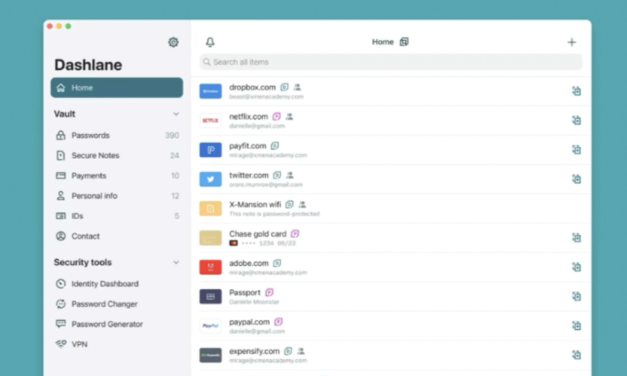This screenshot has height=376, width=627.
Task: Click the copy action icon for dropbox.com
Action: (x=576, y=91)
